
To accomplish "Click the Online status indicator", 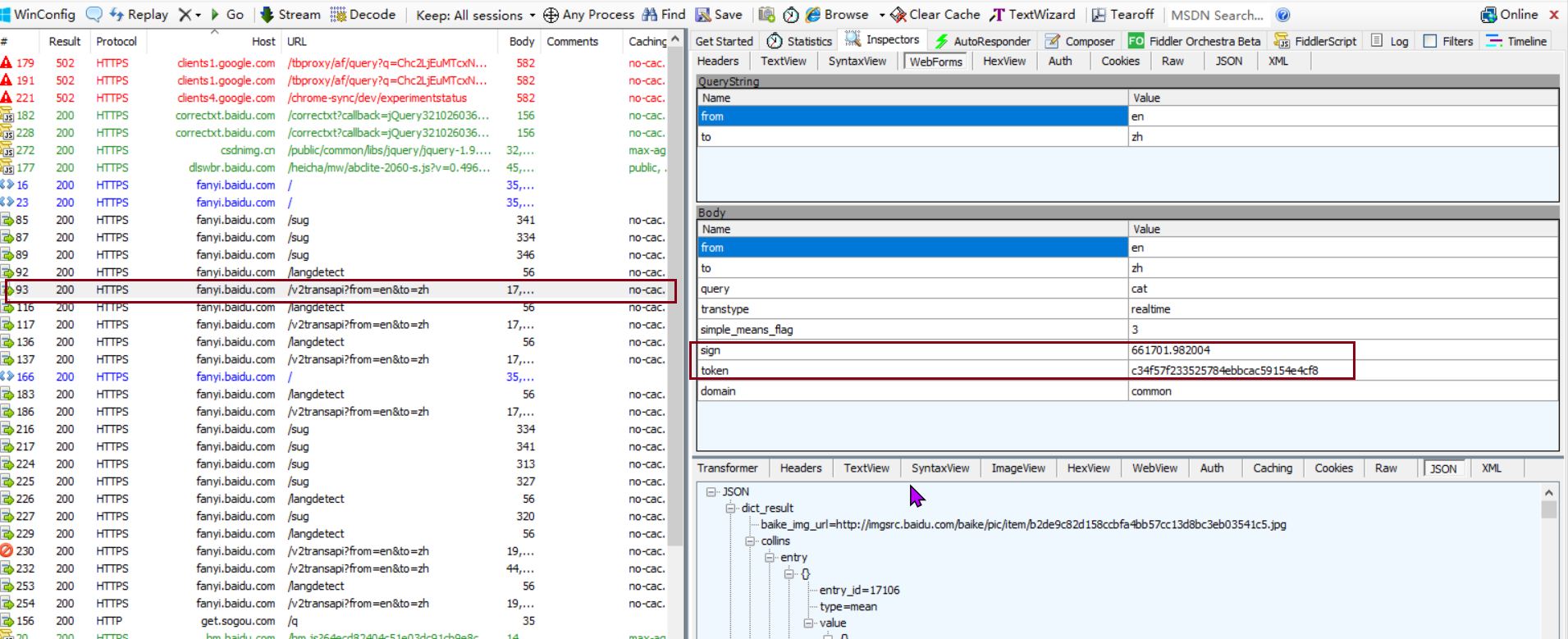I will [x=1509, y=15].
